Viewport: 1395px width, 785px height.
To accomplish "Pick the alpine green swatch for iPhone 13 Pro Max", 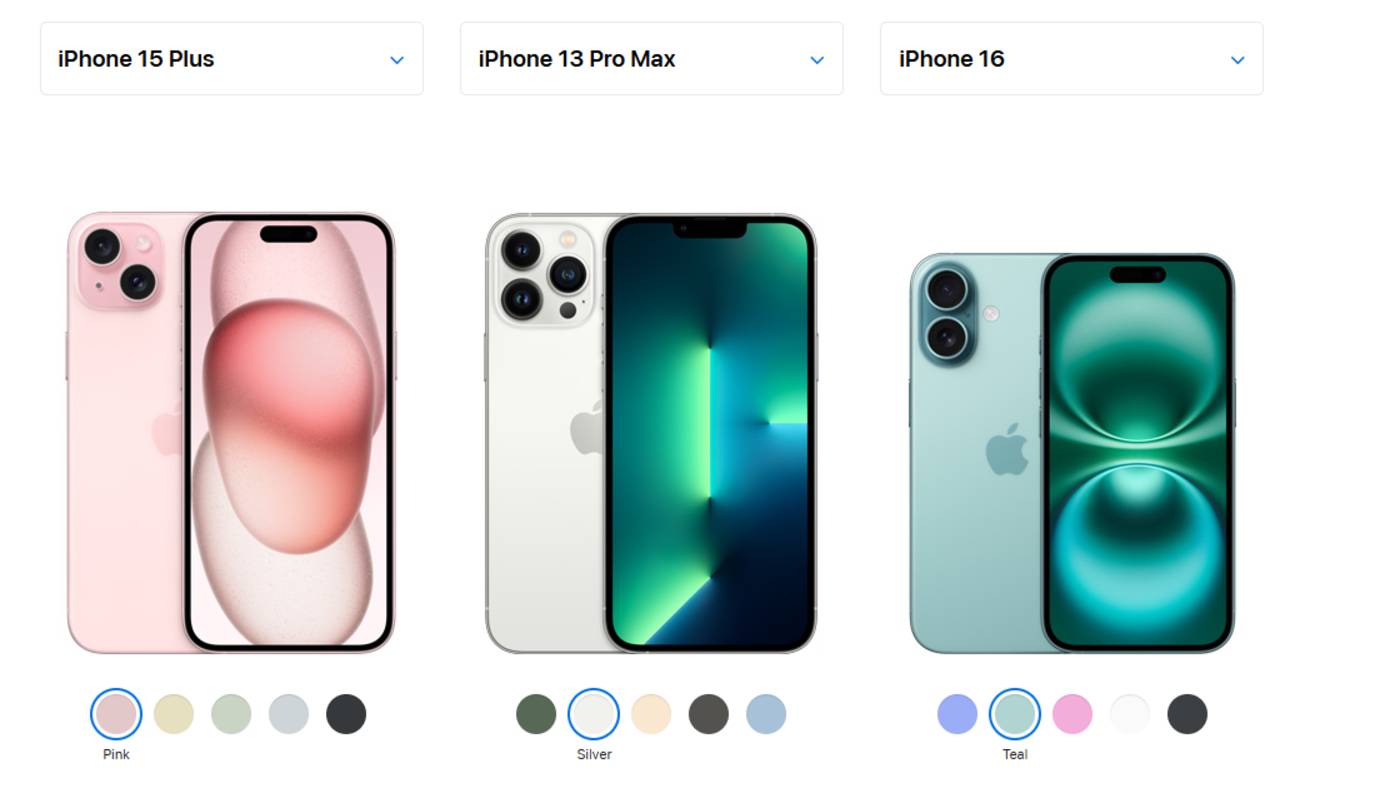I will coord(536,714).
